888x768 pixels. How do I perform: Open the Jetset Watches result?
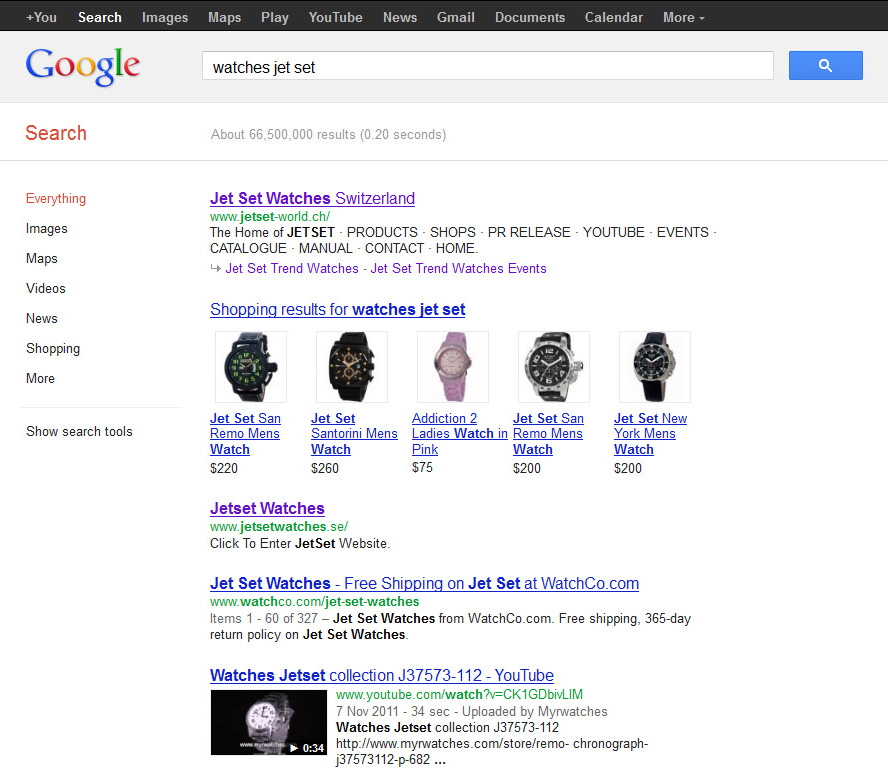(267, 508)
